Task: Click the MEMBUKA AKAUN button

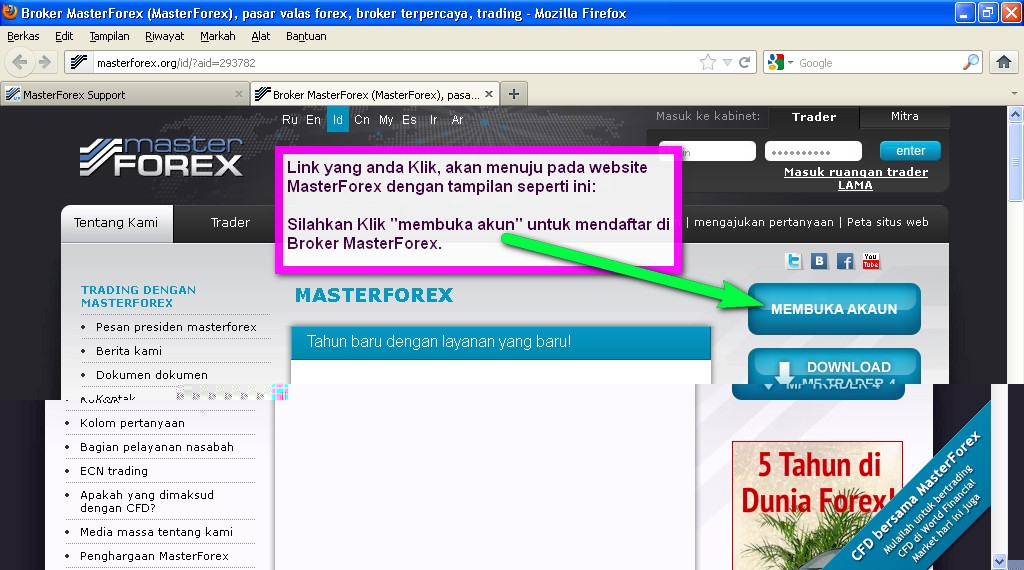Action: click(x=834, y=309)
